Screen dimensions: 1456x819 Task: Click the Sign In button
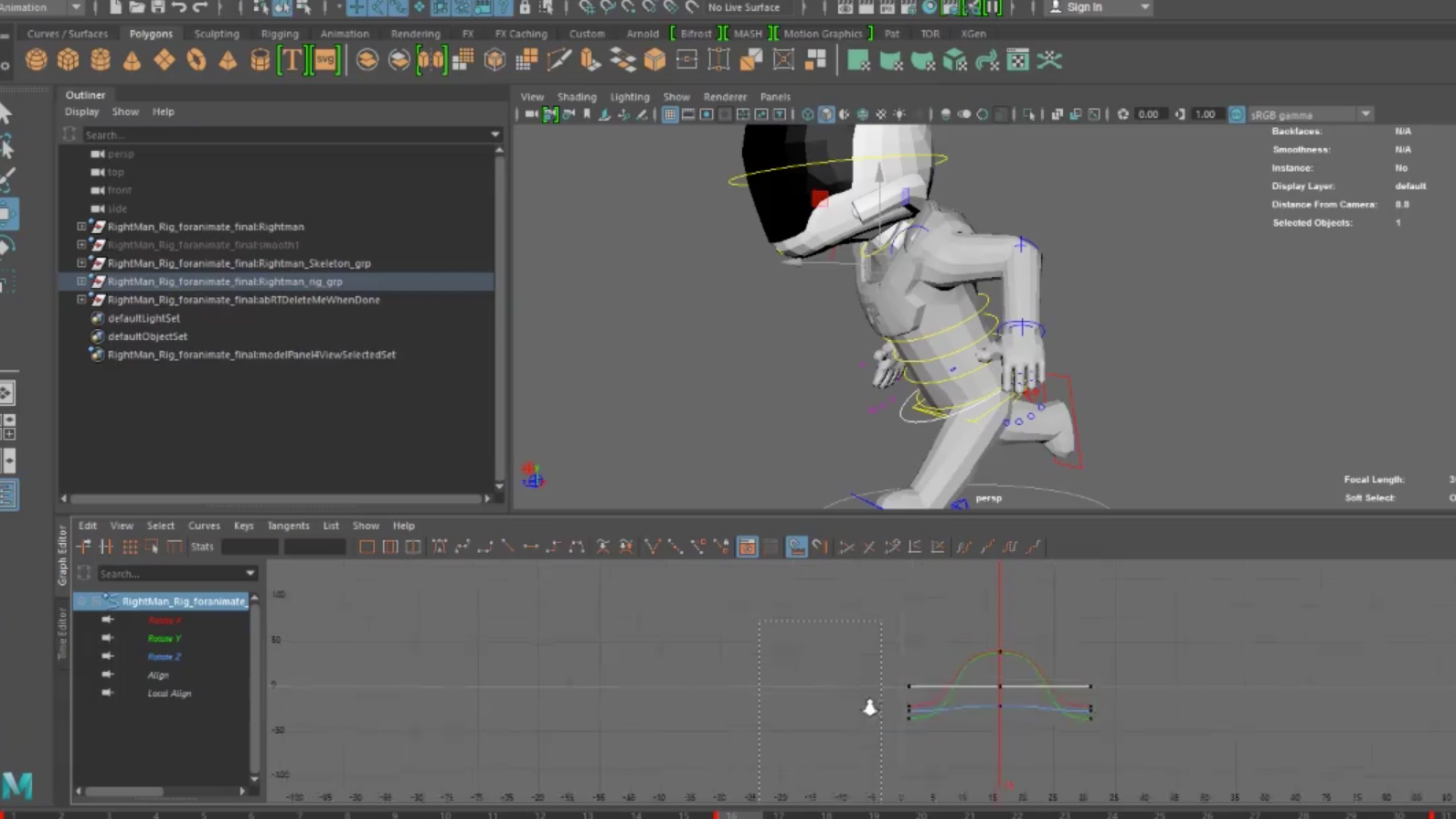(x=1084, y=7)
